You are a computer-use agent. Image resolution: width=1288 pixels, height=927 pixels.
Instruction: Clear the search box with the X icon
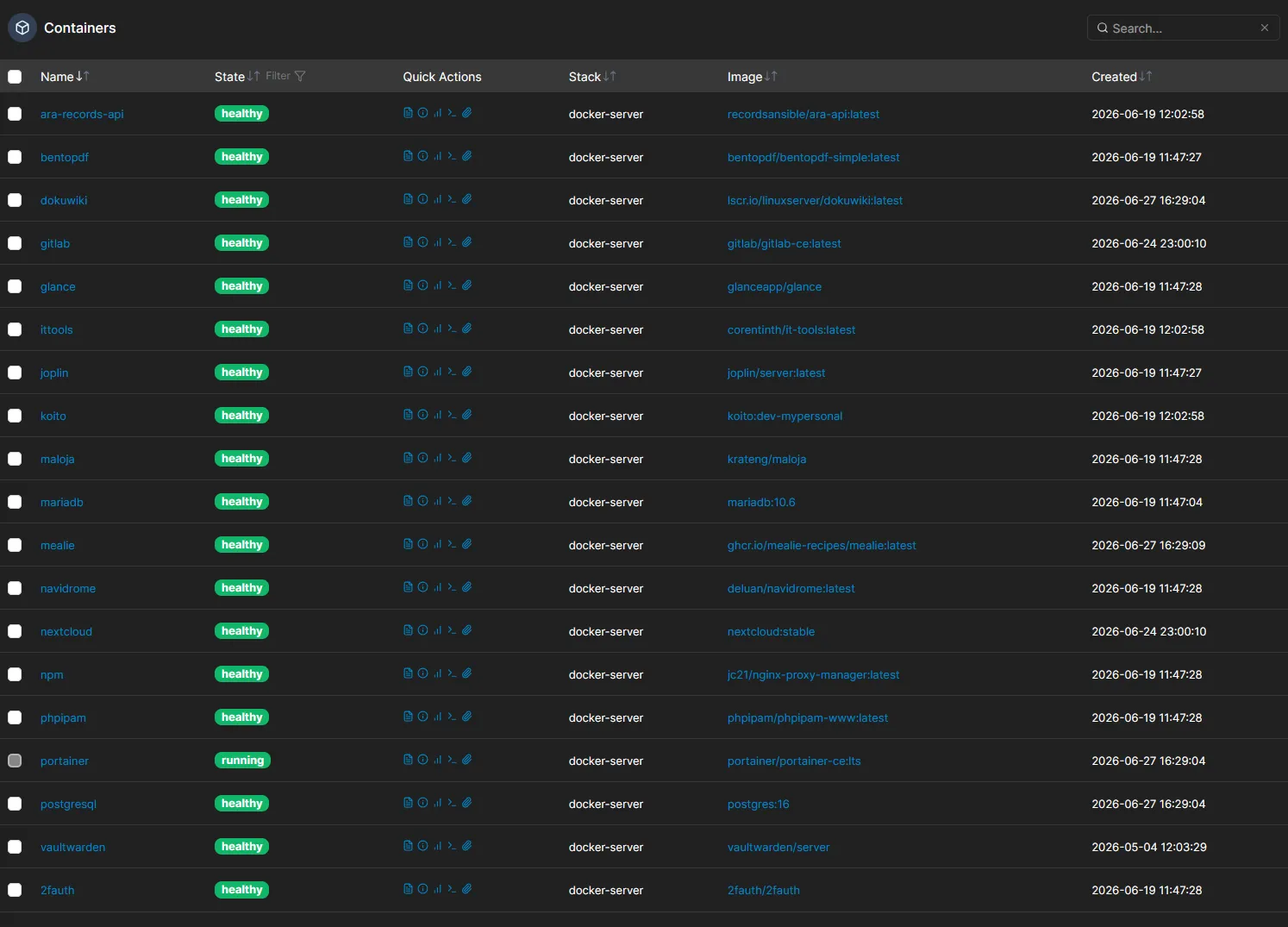tap(1265, 28)
